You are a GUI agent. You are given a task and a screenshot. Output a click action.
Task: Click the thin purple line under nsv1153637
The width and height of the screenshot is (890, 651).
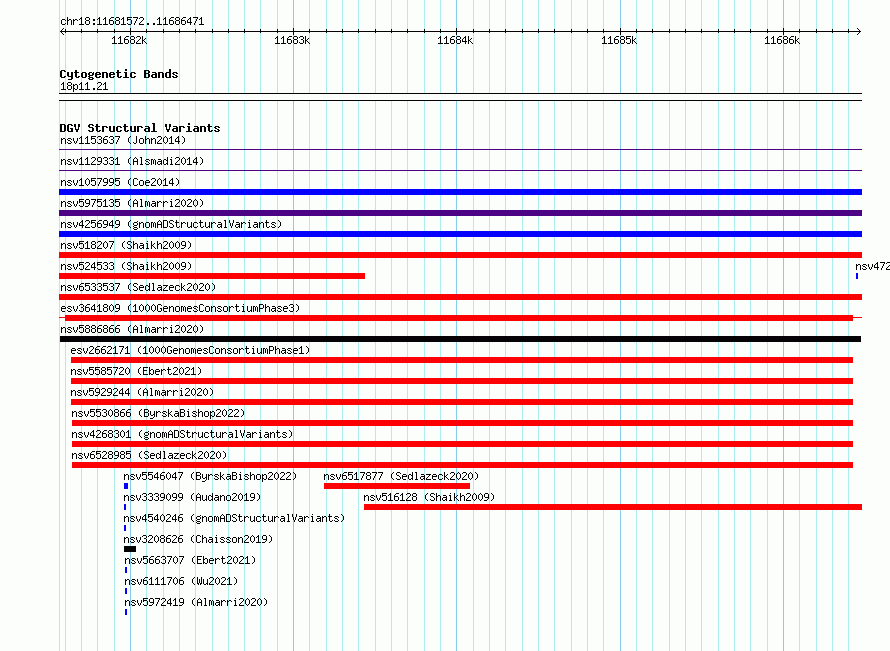pos(460,149)
